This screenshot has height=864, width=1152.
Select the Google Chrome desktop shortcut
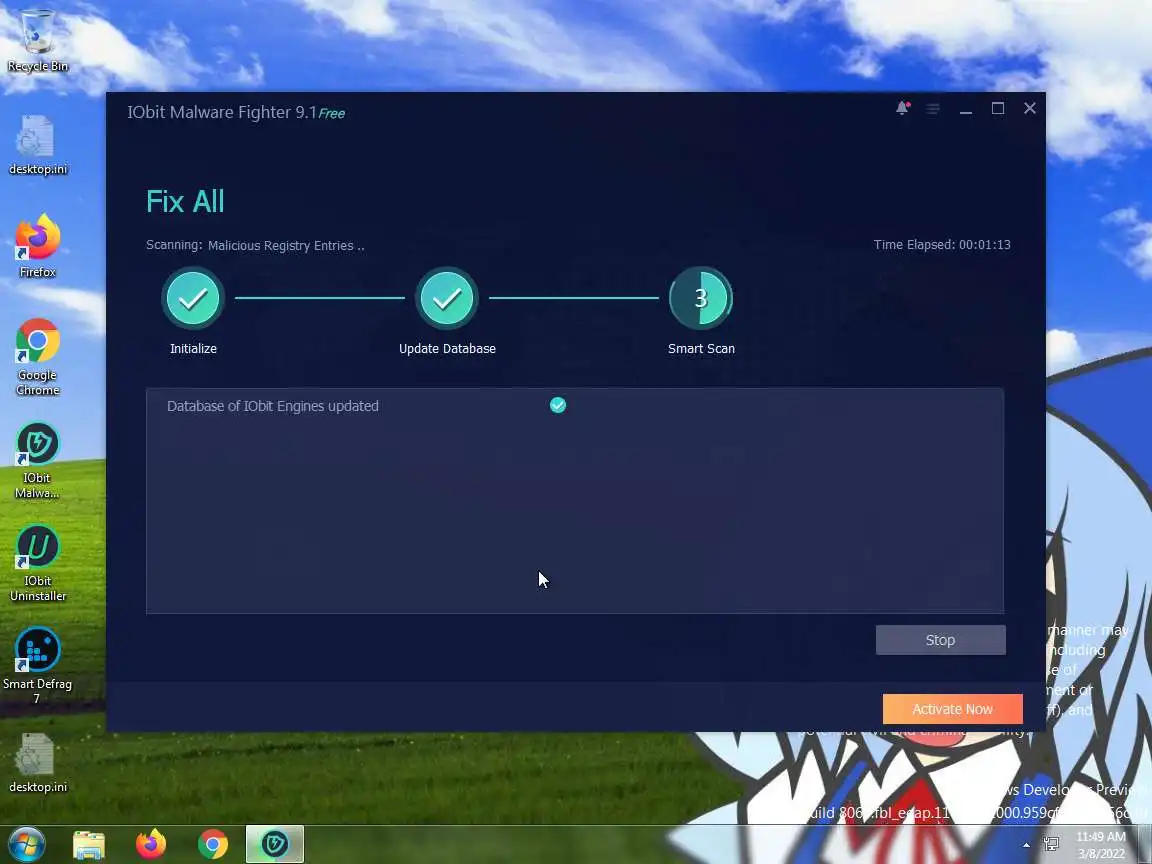(37, 357)
